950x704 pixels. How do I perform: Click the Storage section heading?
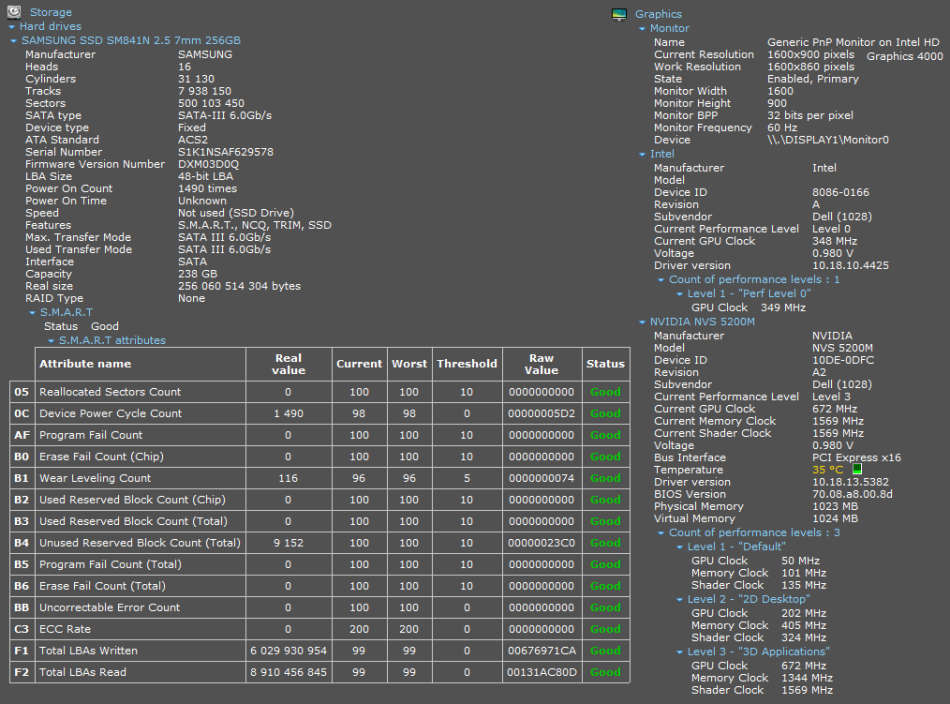click(50, 12)
